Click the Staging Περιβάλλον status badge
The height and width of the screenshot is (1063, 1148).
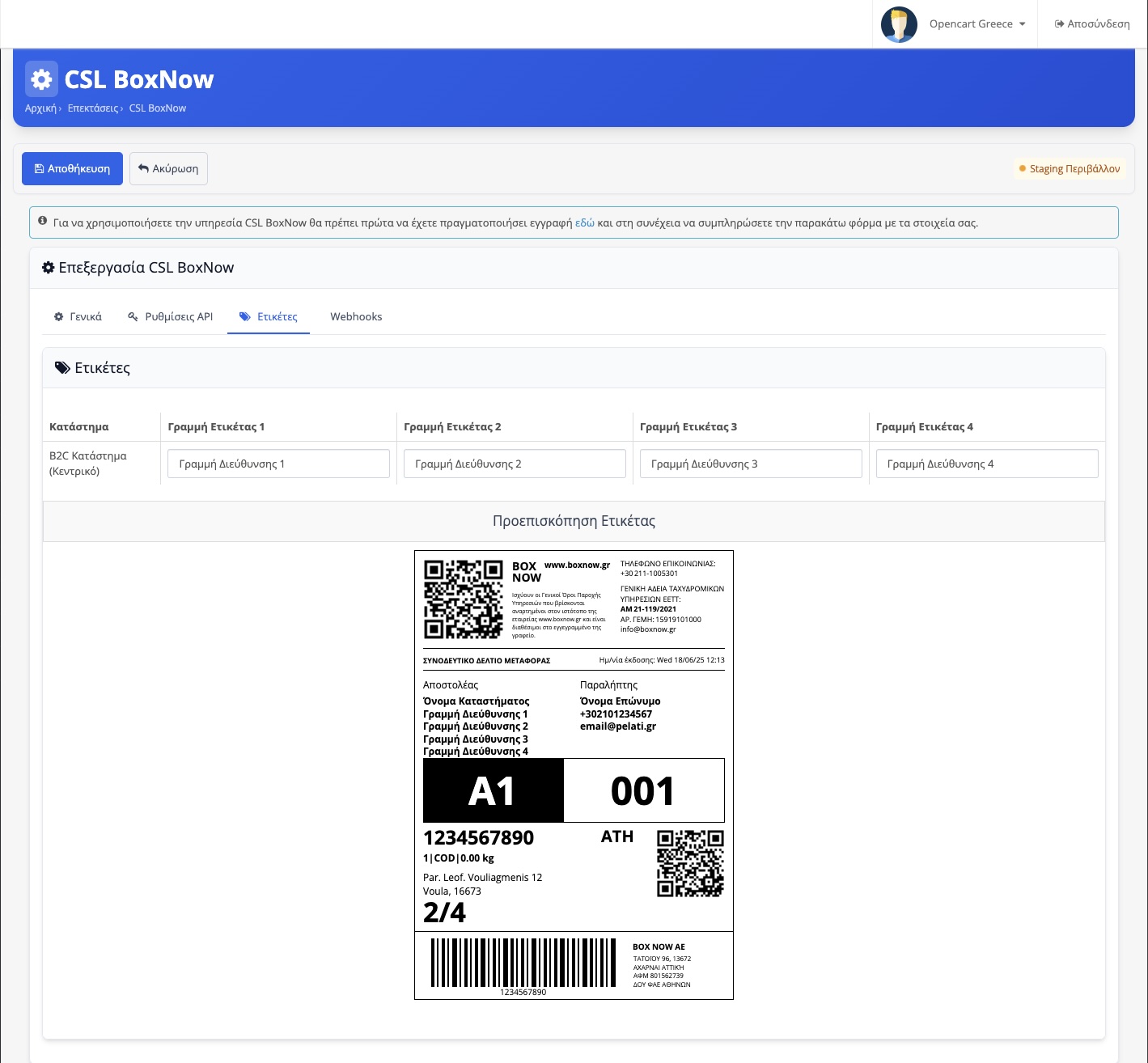click(x=1070, y=169)
